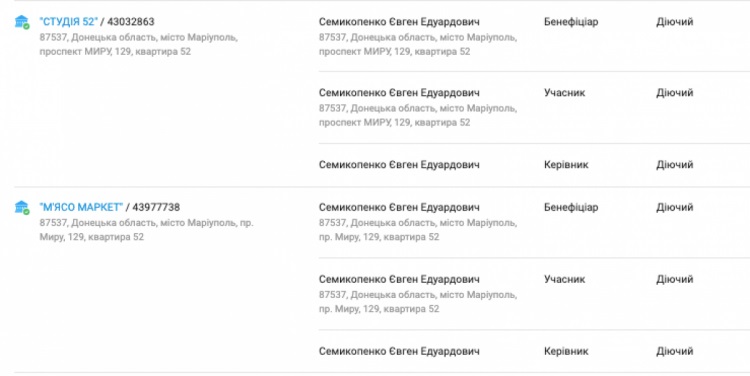Click Керівник role in М'ЯСО МАРКЕТ section

pyautogui.click(x=566, y=351)
